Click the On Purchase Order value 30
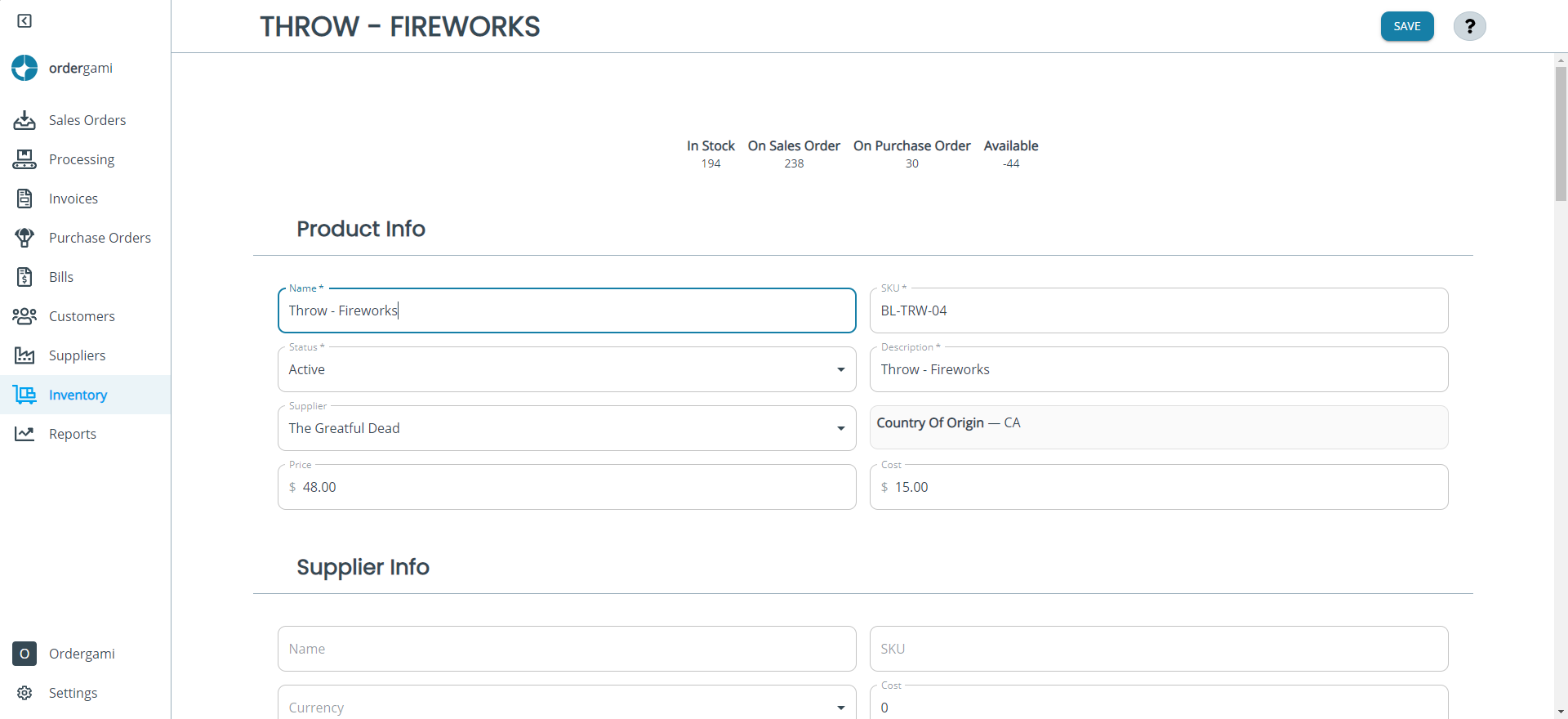Screen dimensions: 1568x719 coord(912,163)
